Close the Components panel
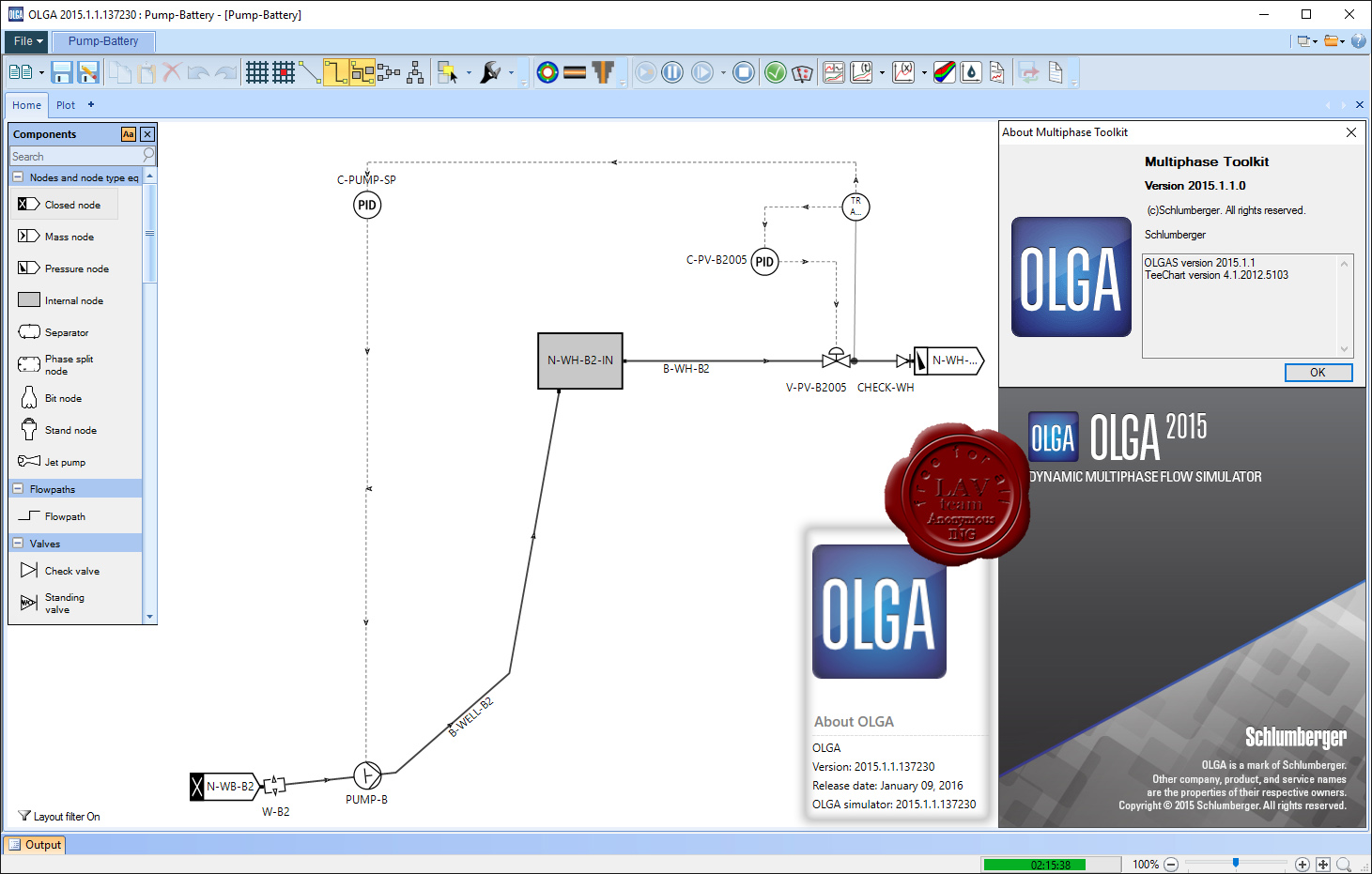Image resolution: width=1372 pixels, height=874 pixels. coord(147,134)
